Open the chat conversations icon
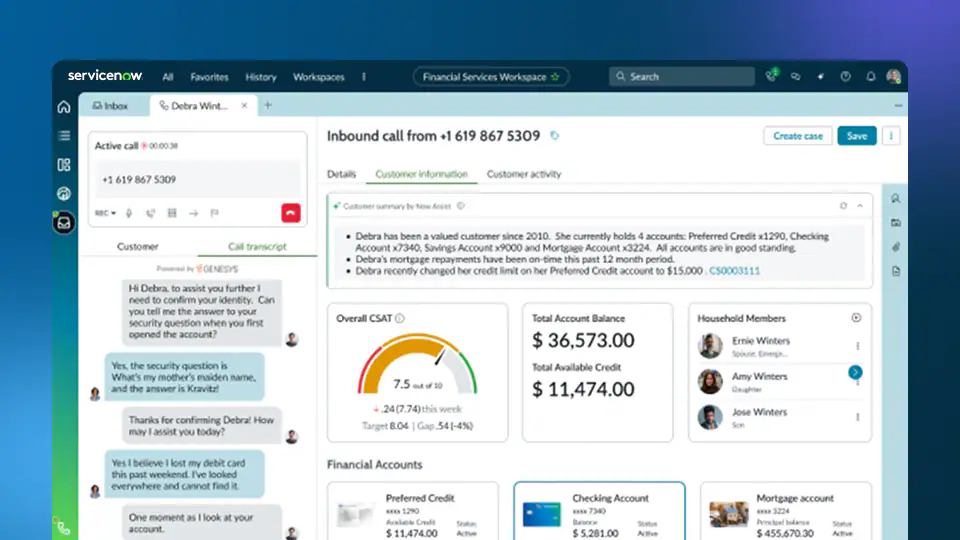Screen dimensions: 960x540 tap(795, 77)
